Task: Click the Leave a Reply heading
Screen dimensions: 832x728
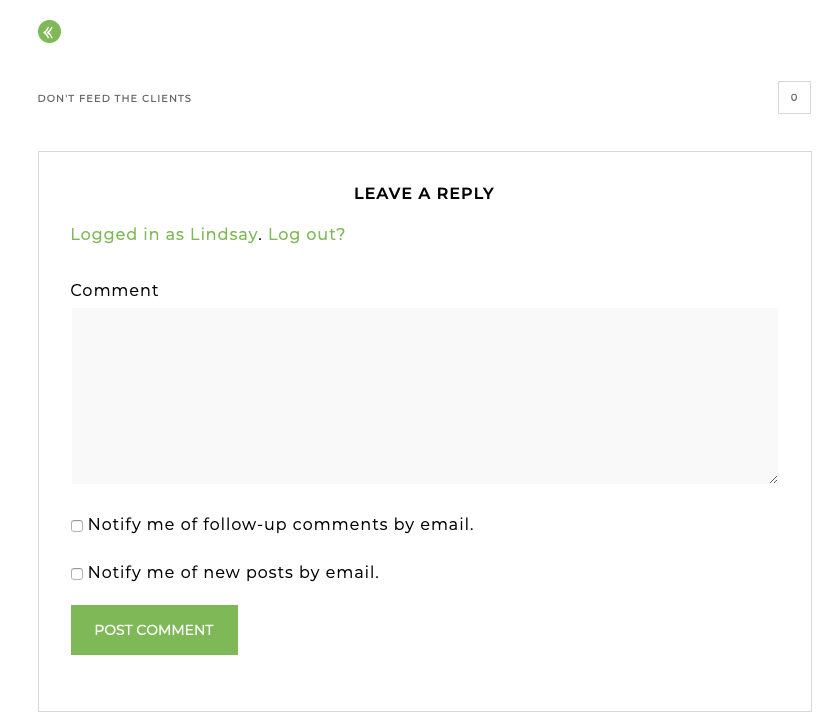Action: (424, 194)
